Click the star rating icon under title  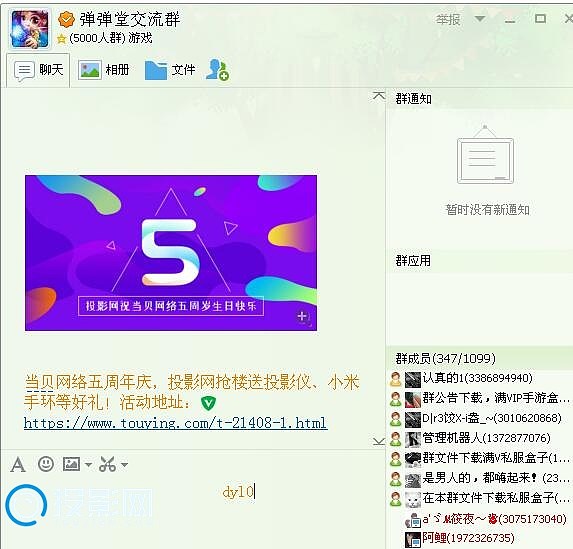tap(61, 38)
